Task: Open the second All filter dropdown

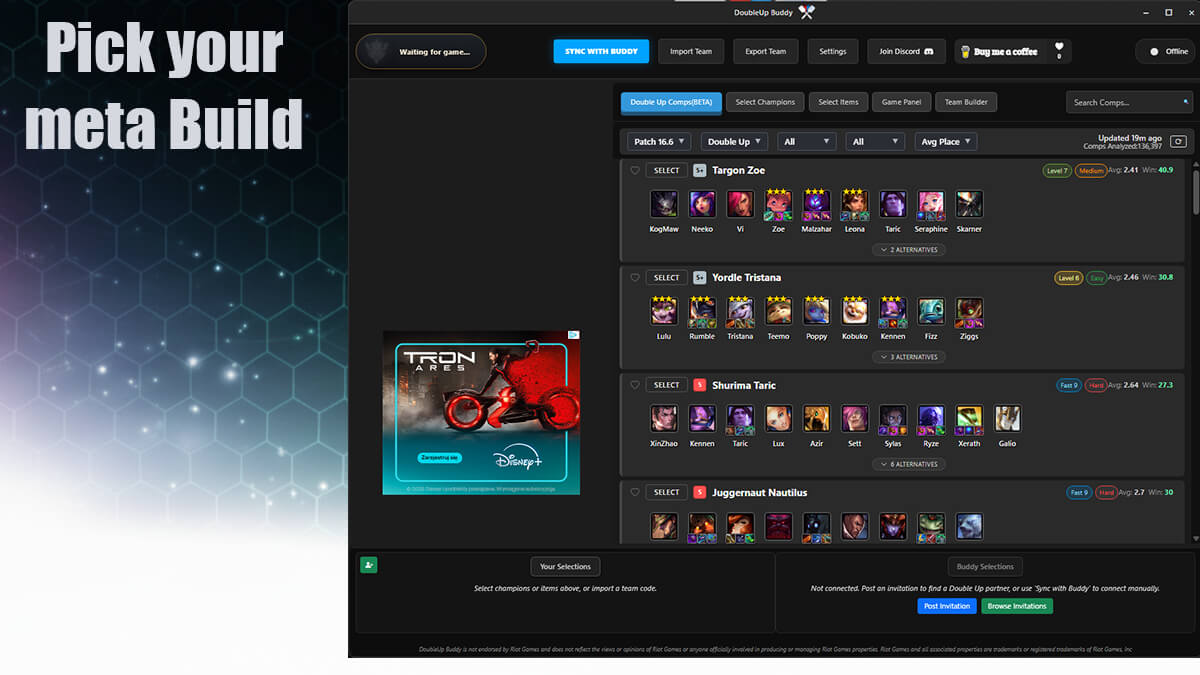Action: tap(875, 142)
